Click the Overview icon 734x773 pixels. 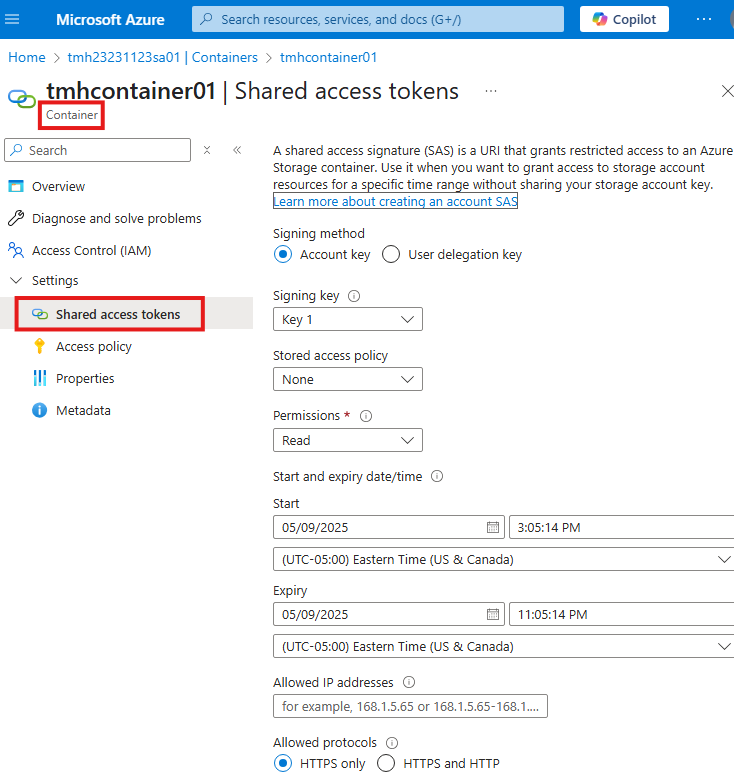(x=16, y=186)
